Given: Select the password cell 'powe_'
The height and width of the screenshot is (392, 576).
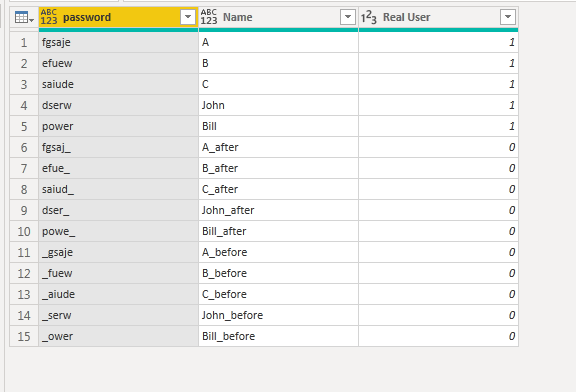Looking at the screenshot, I should (118, 231).
